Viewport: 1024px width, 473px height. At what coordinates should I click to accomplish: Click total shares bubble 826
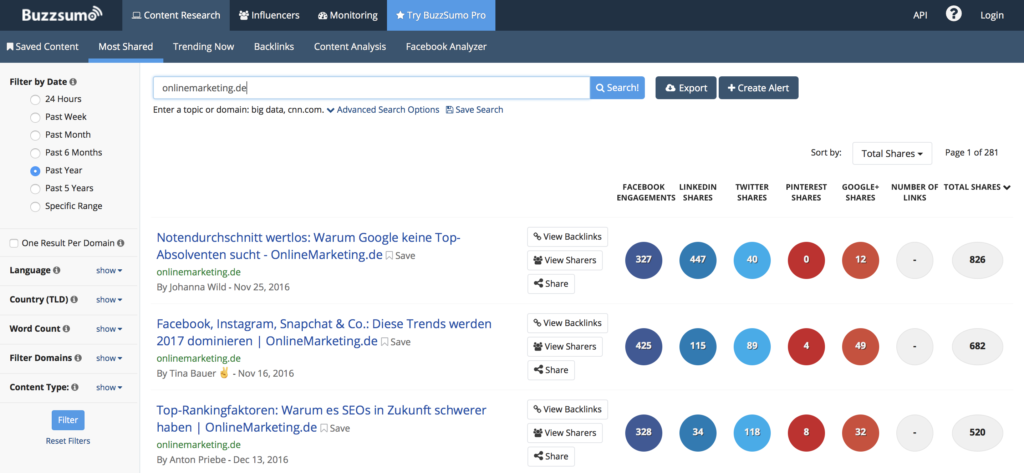pyautogui.click(x=977, y=259)
